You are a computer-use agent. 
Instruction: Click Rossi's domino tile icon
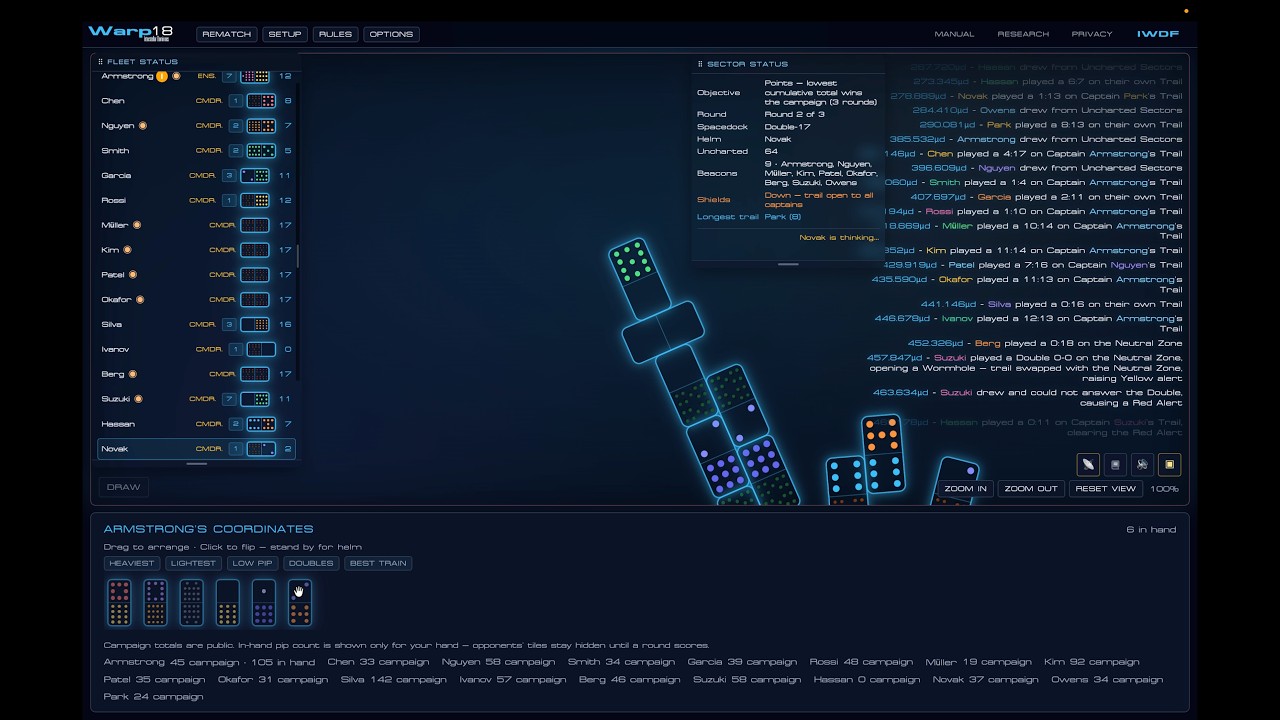[255, 200]
